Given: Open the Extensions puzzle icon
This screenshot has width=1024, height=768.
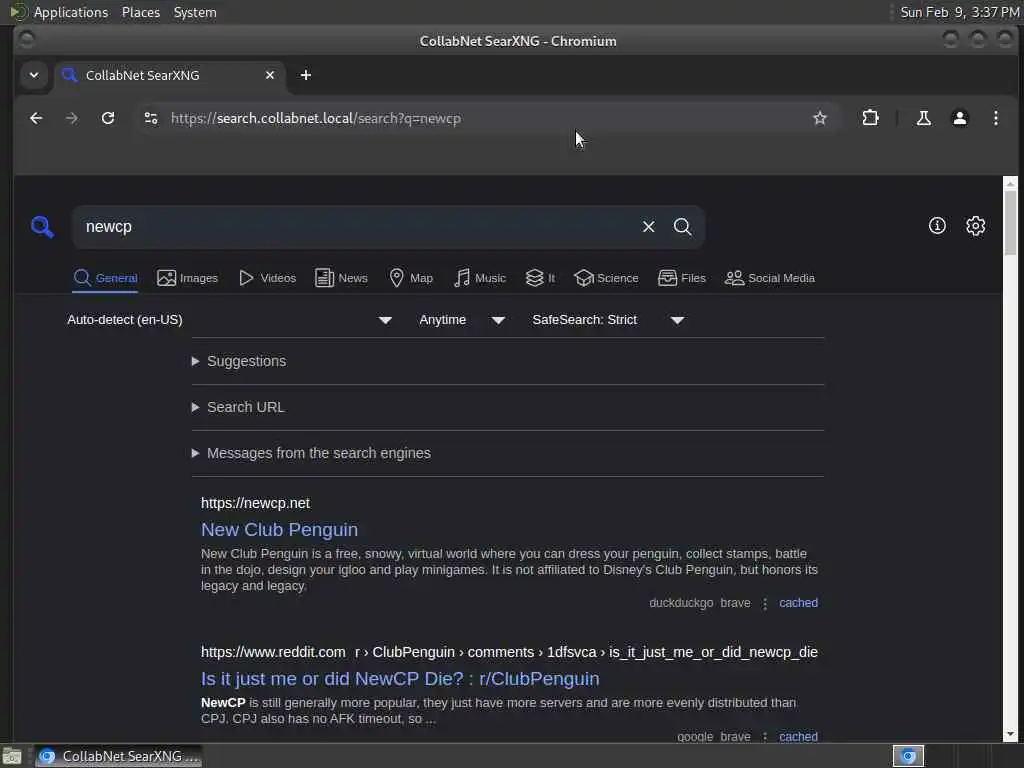Looking at the screenshot, I should [871, 118].
